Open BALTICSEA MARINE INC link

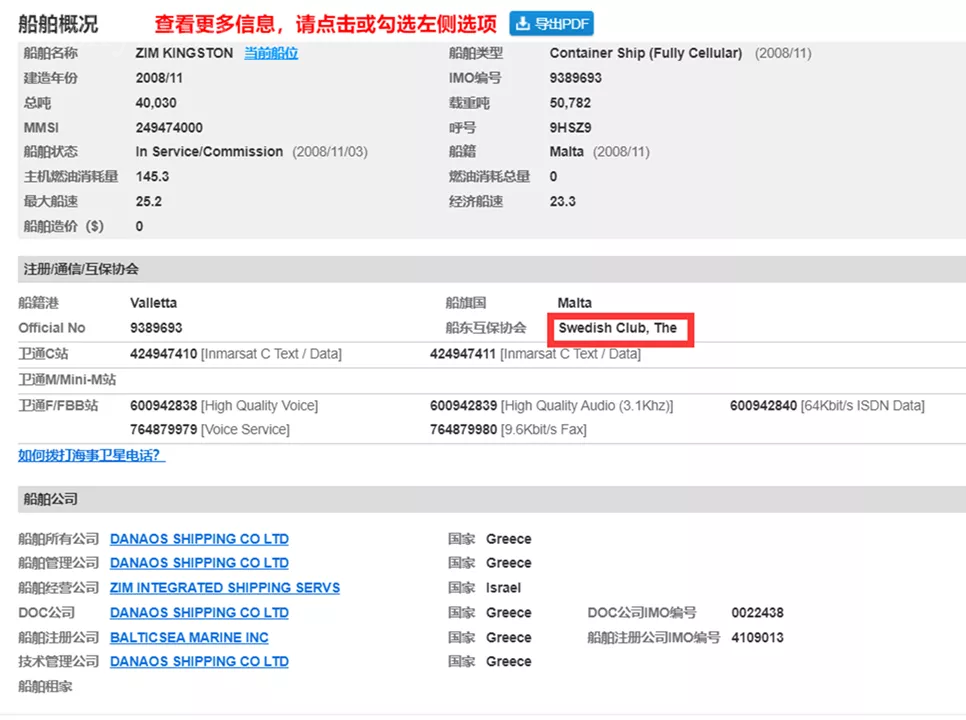(x=189, y=637)
